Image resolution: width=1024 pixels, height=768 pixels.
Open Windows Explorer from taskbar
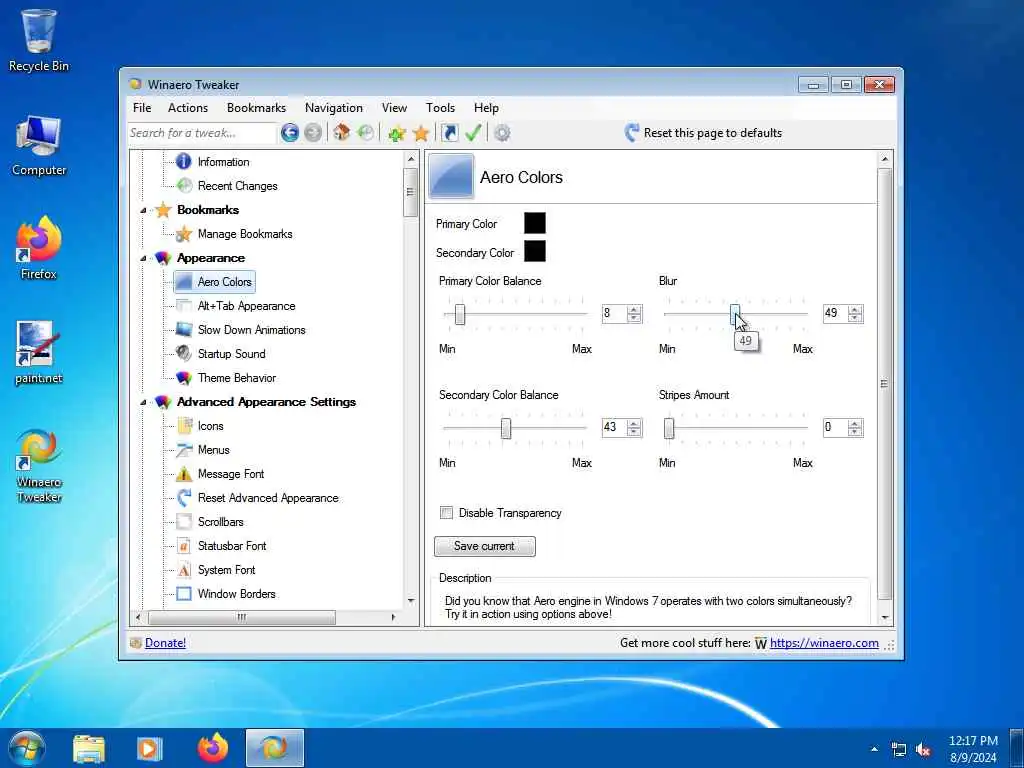pos(89,749)
